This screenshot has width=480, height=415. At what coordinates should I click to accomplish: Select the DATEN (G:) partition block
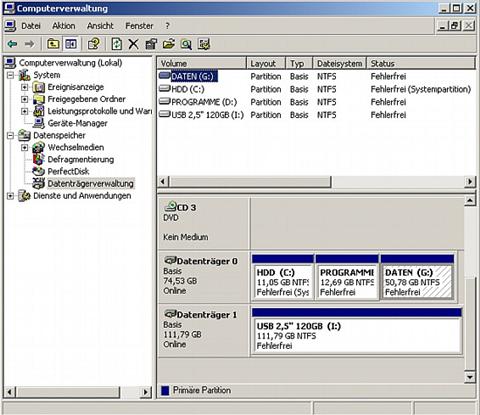417,277
